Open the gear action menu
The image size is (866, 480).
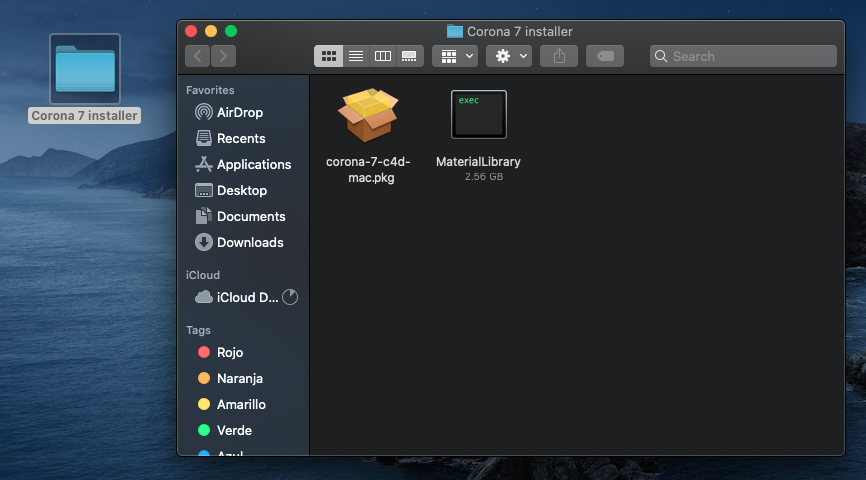tap(509, 56)
